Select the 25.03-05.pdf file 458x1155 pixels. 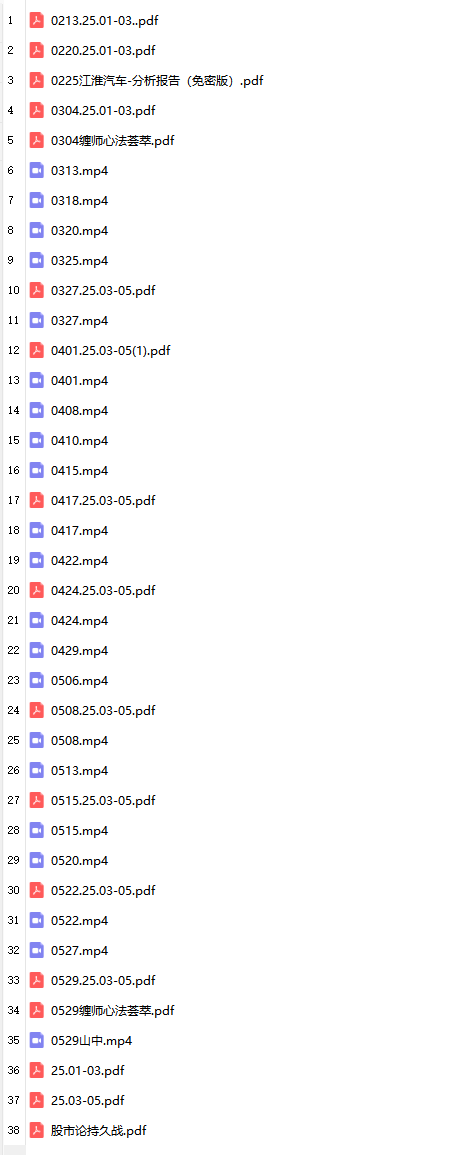click(x=88, y=1100)
